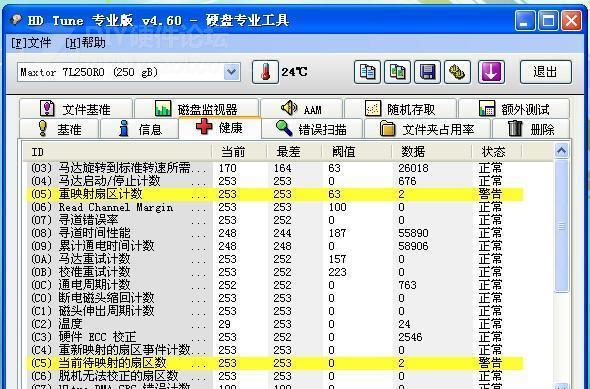Image resolution: width=590 pixels, height=389 pixels.
Task: Click data value 55890
Action: tap(413, 233)
